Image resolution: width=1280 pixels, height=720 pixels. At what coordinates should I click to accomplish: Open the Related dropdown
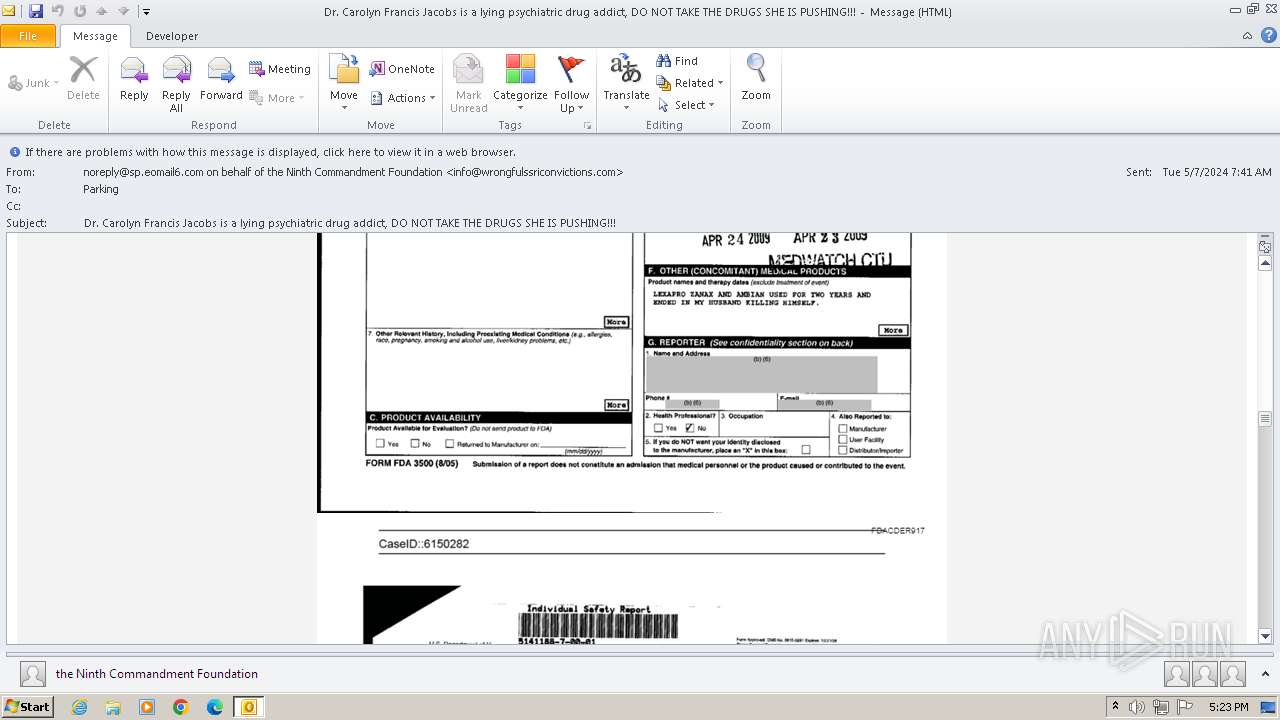coord(690,83)
